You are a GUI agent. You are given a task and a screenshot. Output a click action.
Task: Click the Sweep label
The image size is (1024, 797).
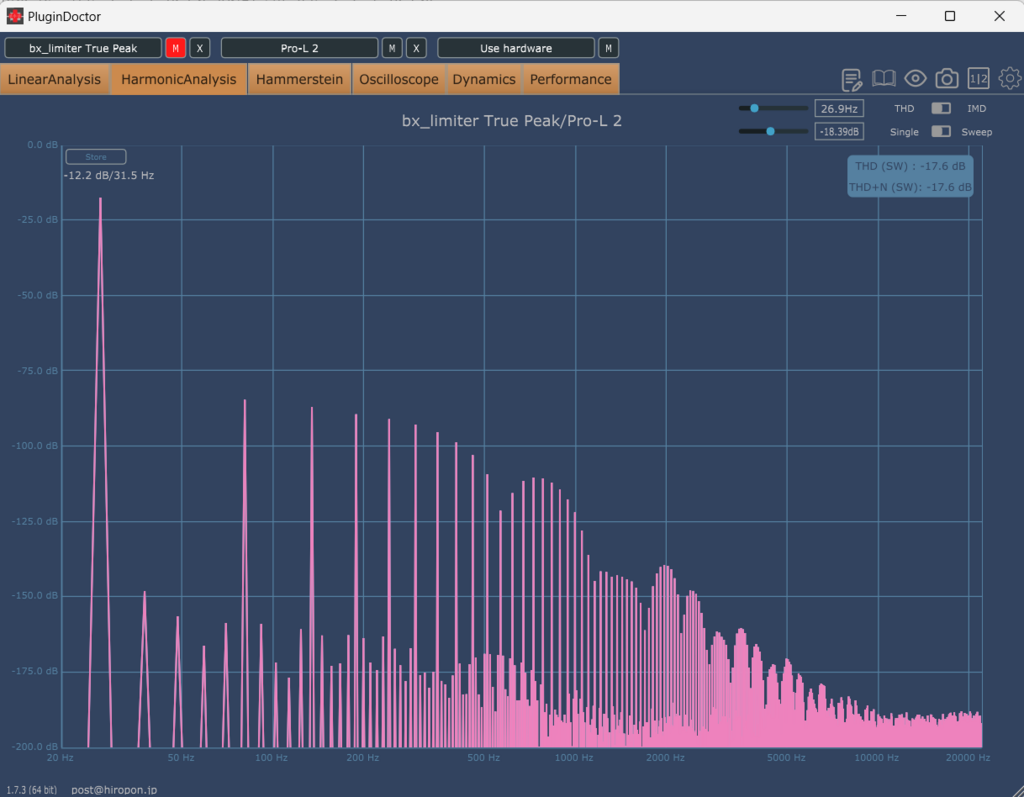pos(976,132)
